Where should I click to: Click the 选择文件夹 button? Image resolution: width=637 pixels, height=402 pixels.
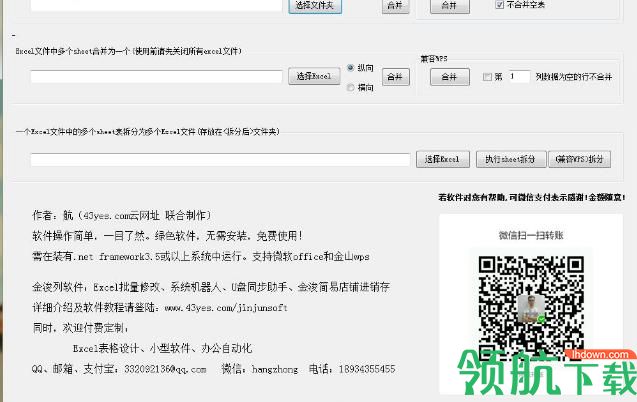click(x=315, y=6)
